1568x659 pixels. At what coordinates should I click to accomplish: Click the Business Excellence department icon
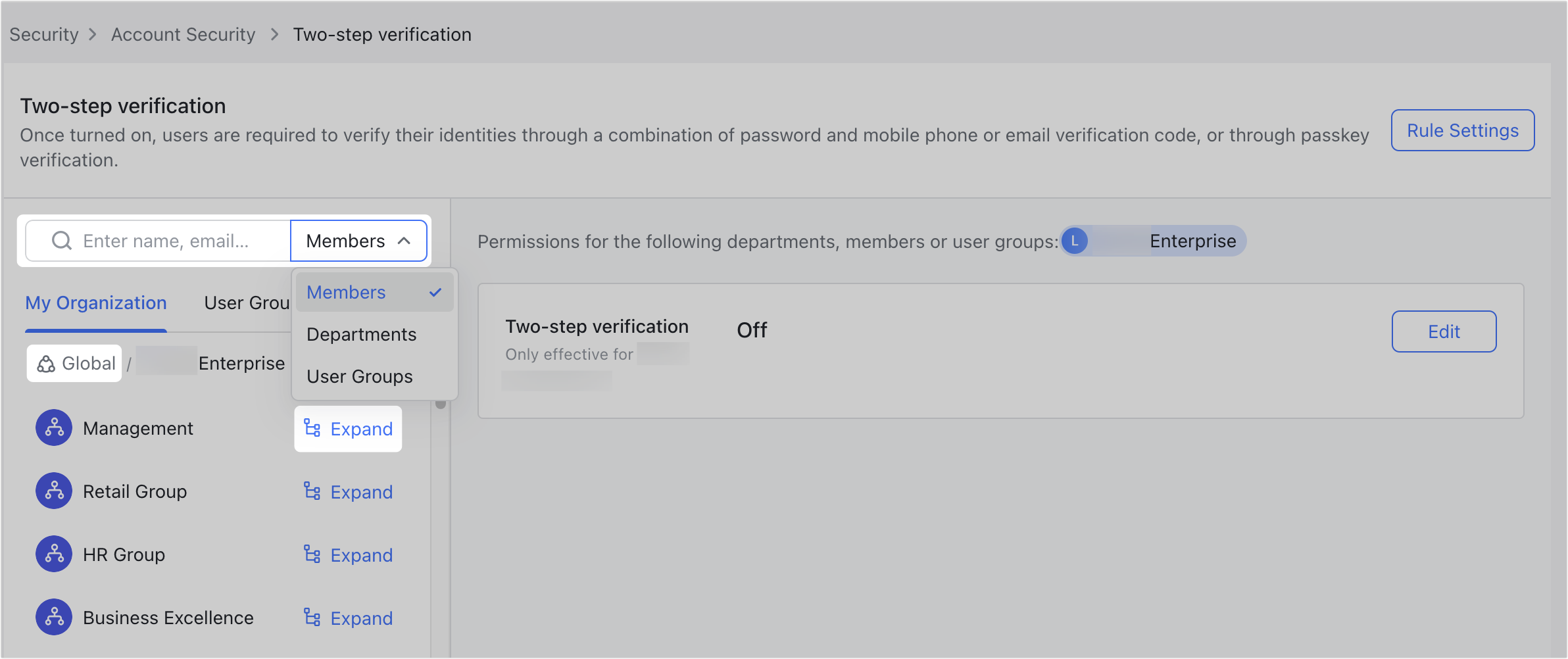(53, 617)
